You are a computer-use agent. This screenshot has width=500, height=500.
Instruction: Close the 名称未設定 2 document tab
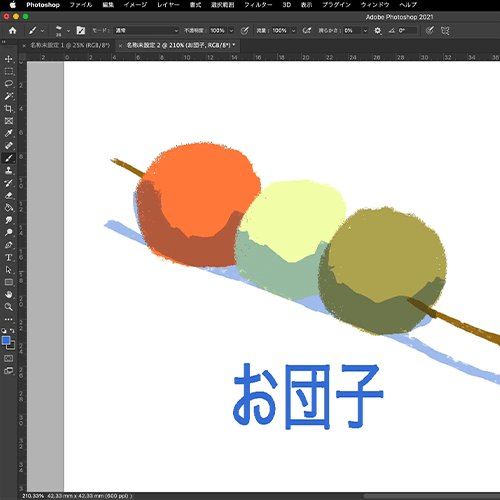click(120, 46)
